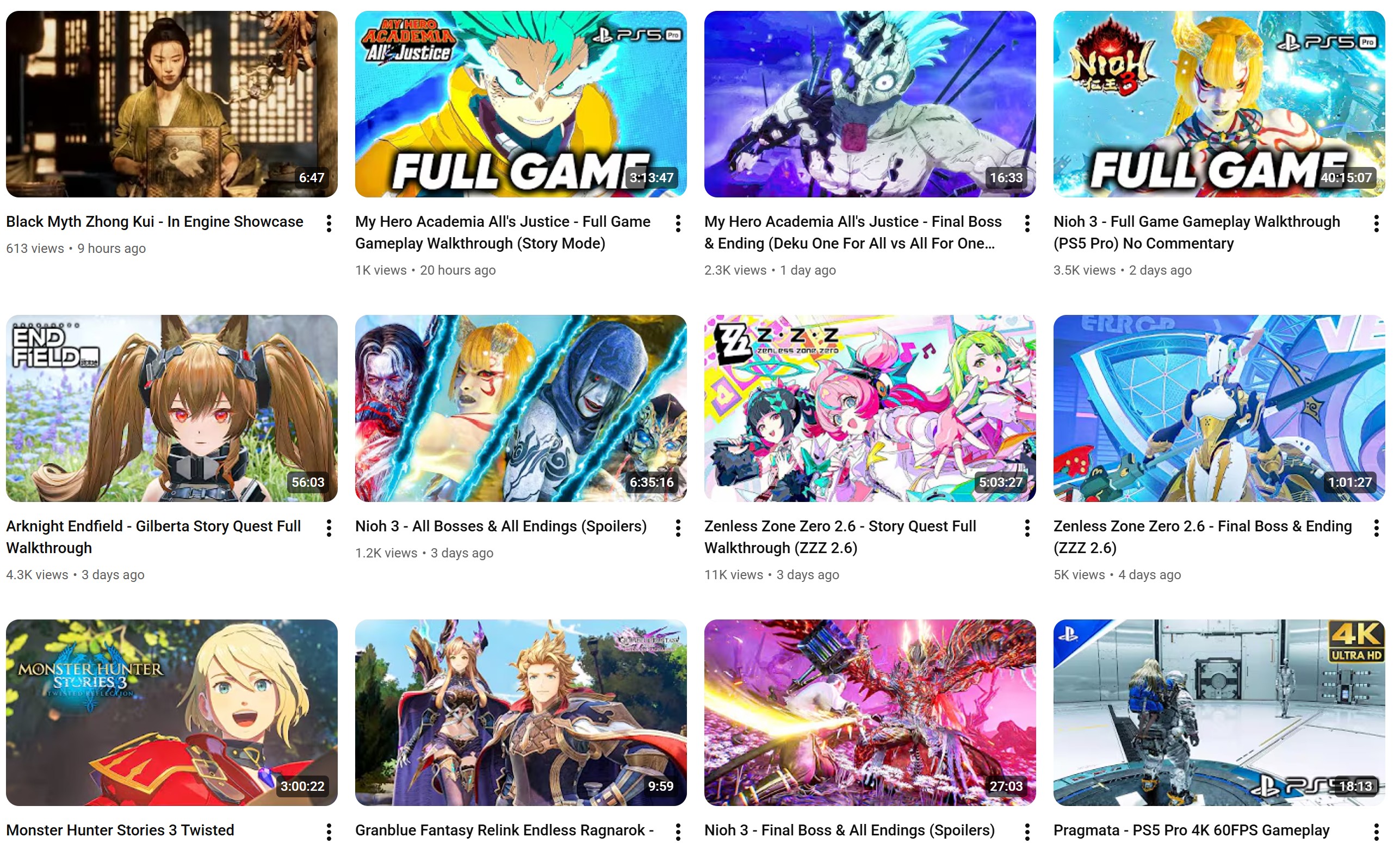Click title 'Monster Hunter Stories 3 Twisted'
The width and height of the screenshot is (1400, 843).
pyautogui.click(x=120, y=830)
